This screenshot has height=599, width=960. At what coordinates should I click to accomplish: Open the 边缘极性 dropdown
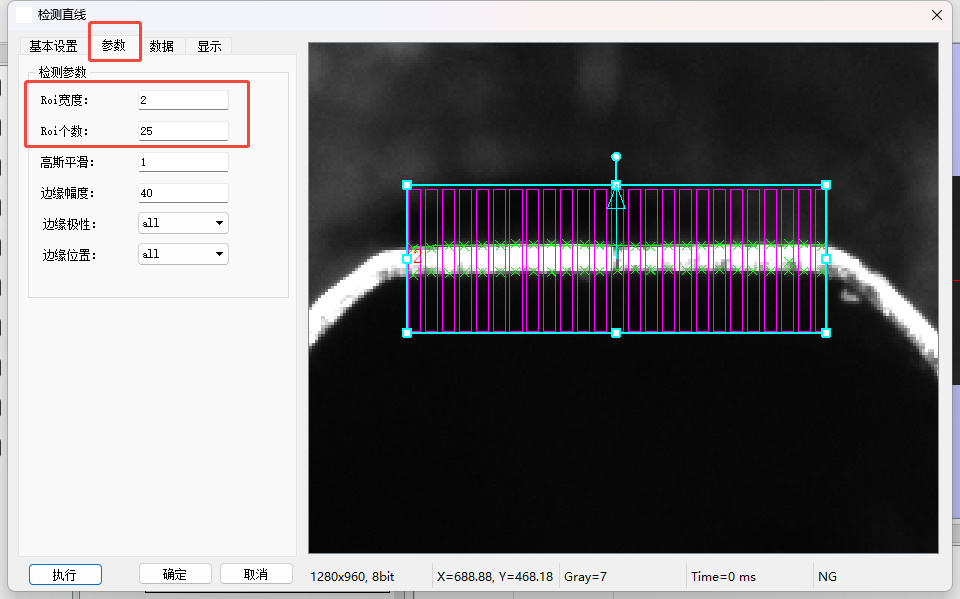183,223
